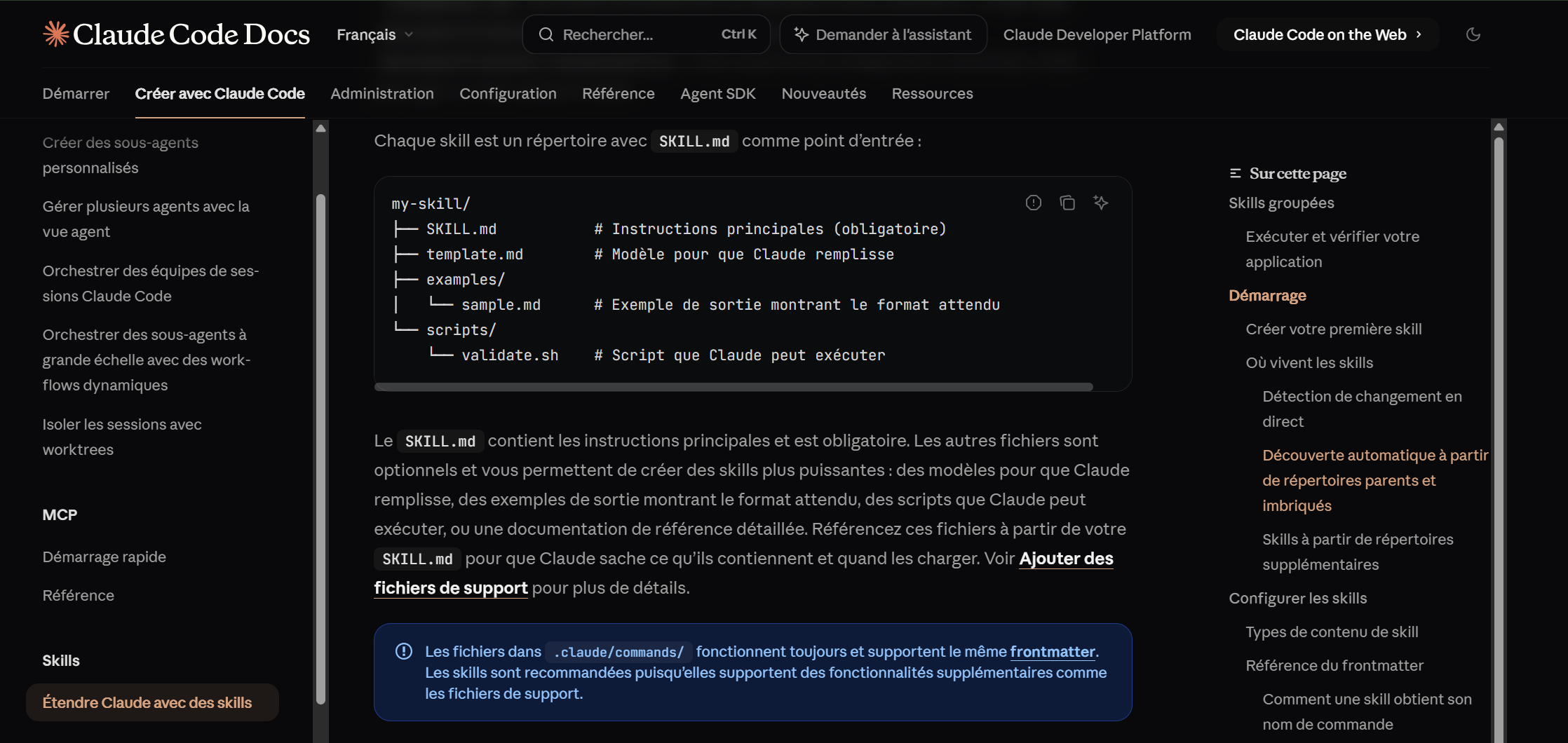Report code block issue icon
1568x743 pixels.
[x=1034, y=203]
